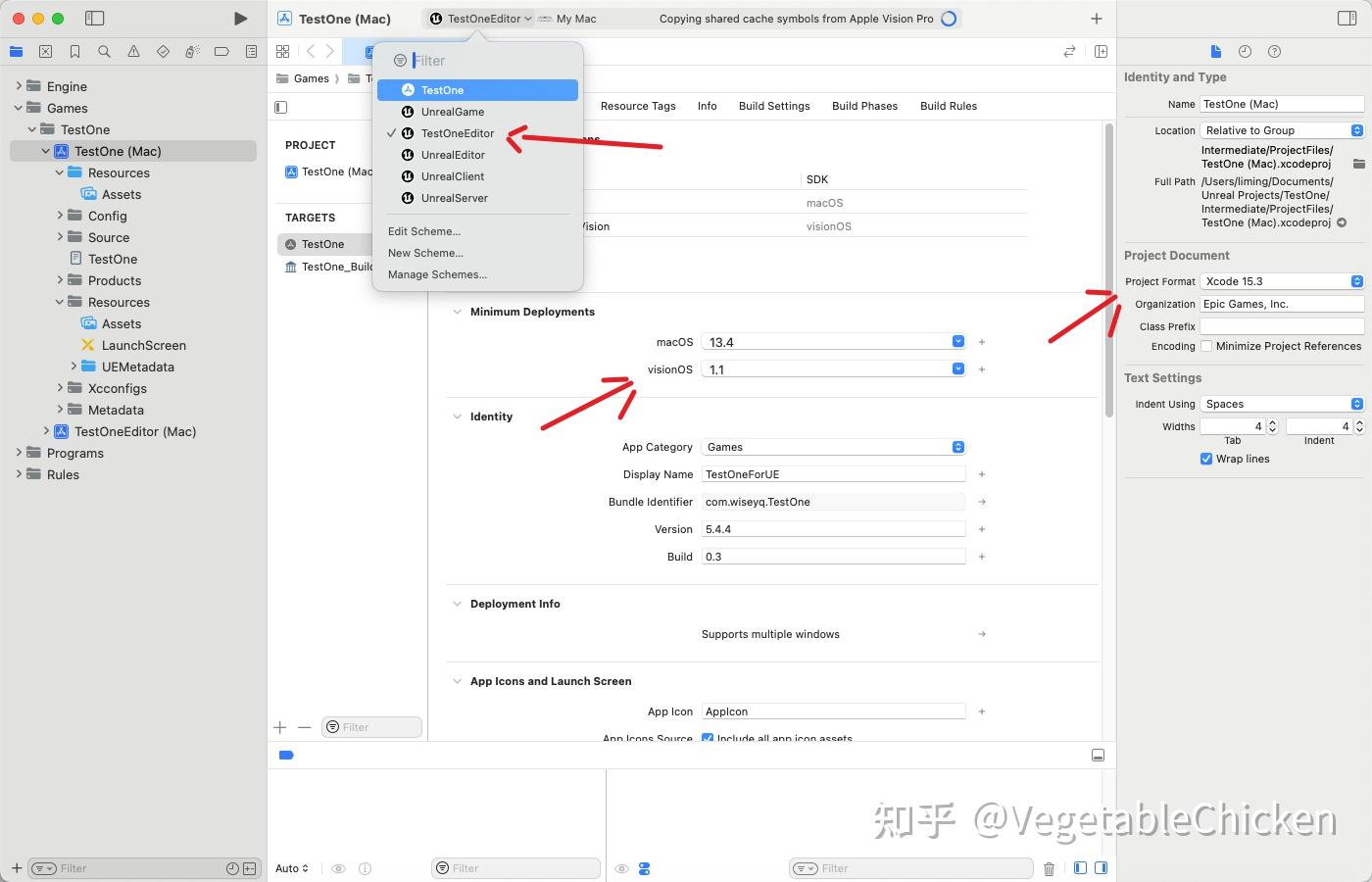Uncheck Include all app icon assets

[707, 738]
